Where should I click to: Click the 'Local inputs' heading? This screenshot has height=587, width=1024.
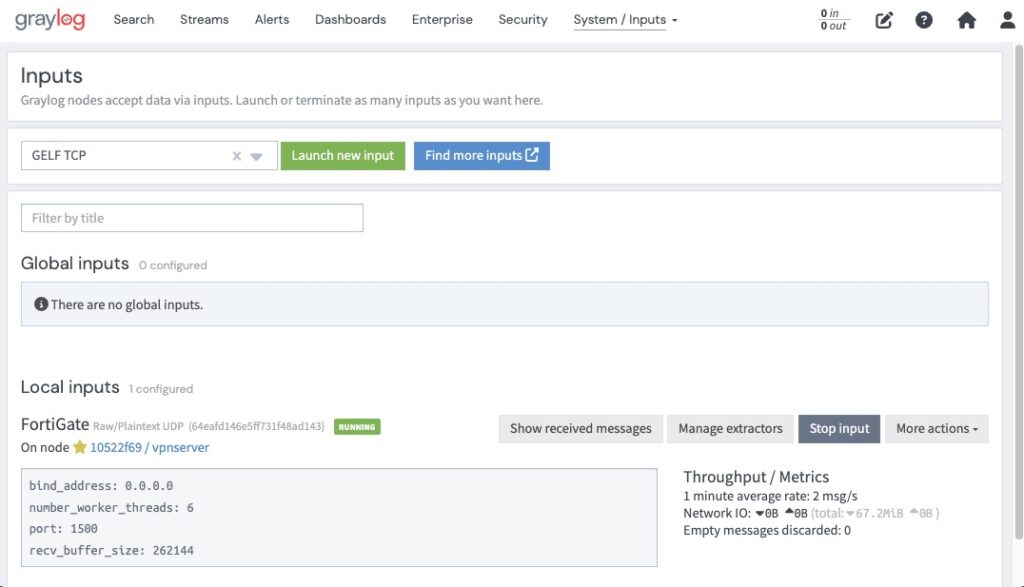coord(70,387)
